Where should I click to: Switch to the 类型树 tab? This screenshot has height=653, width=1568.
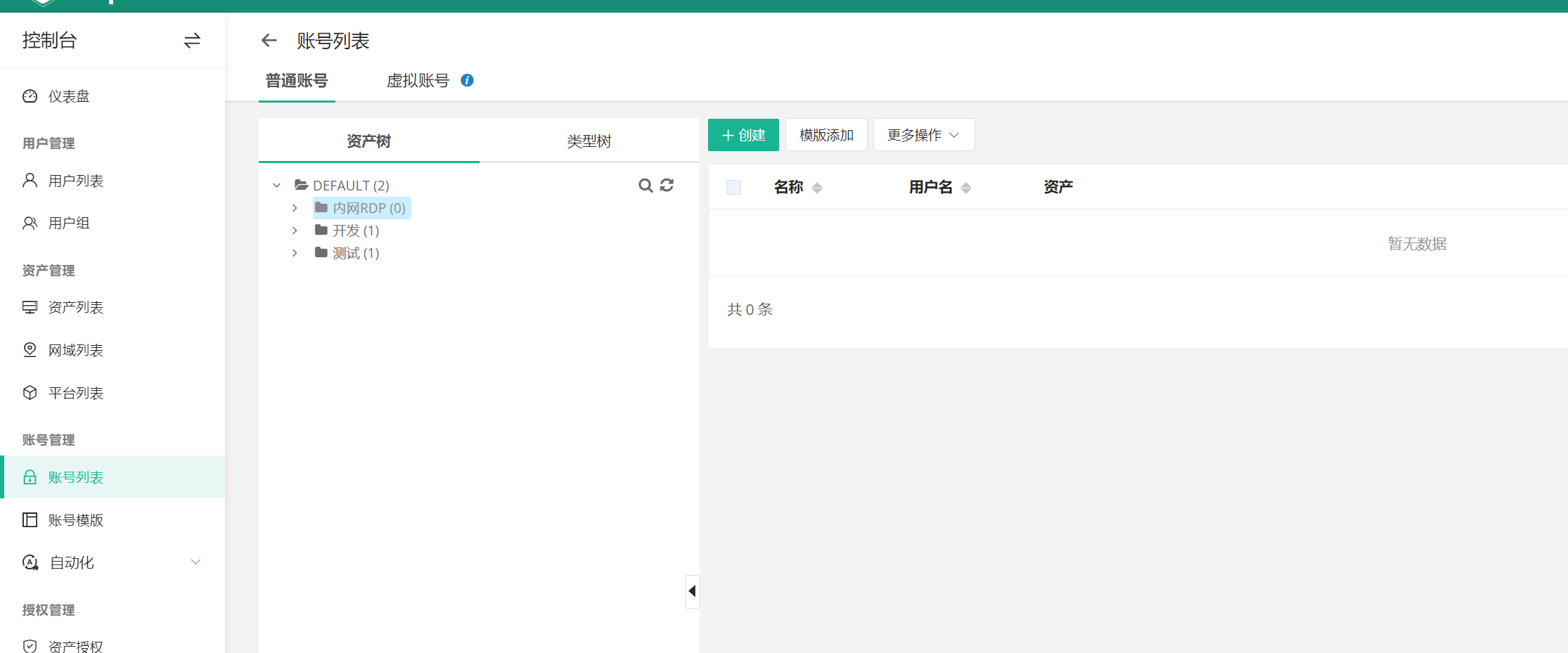589,141
